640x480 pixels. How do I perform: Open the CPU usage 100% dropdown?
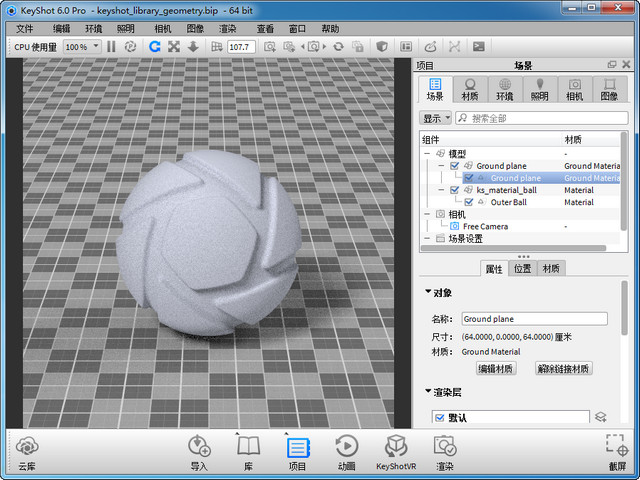(x=82, y=46)
